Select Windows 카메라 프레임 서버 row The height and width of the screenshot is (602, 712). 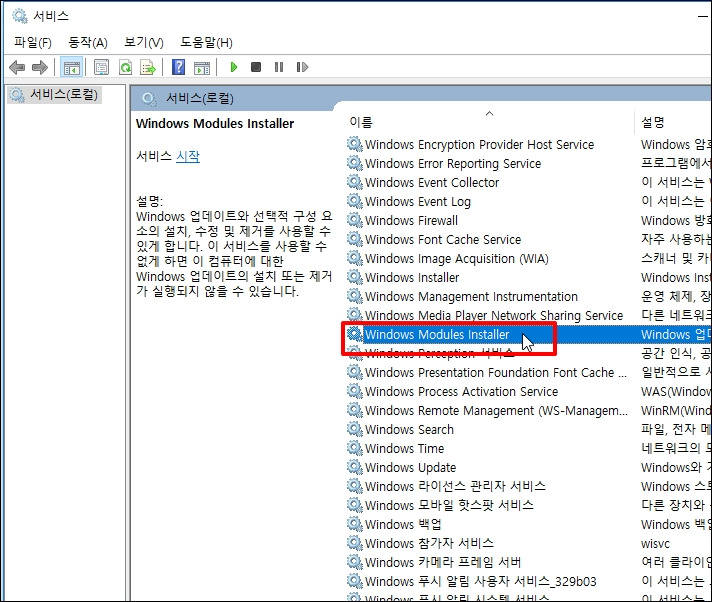pos(443,563)
